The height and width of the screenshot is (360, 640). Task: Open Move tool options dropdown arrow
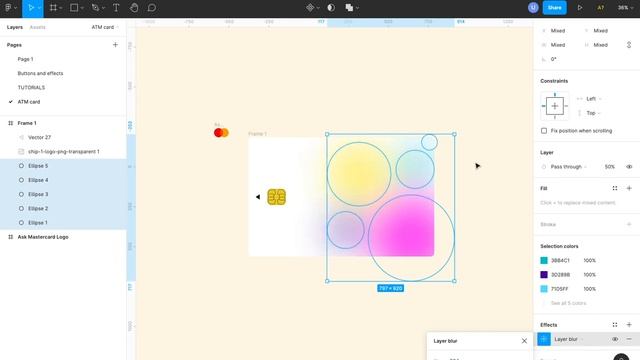(x=40, y=8)
